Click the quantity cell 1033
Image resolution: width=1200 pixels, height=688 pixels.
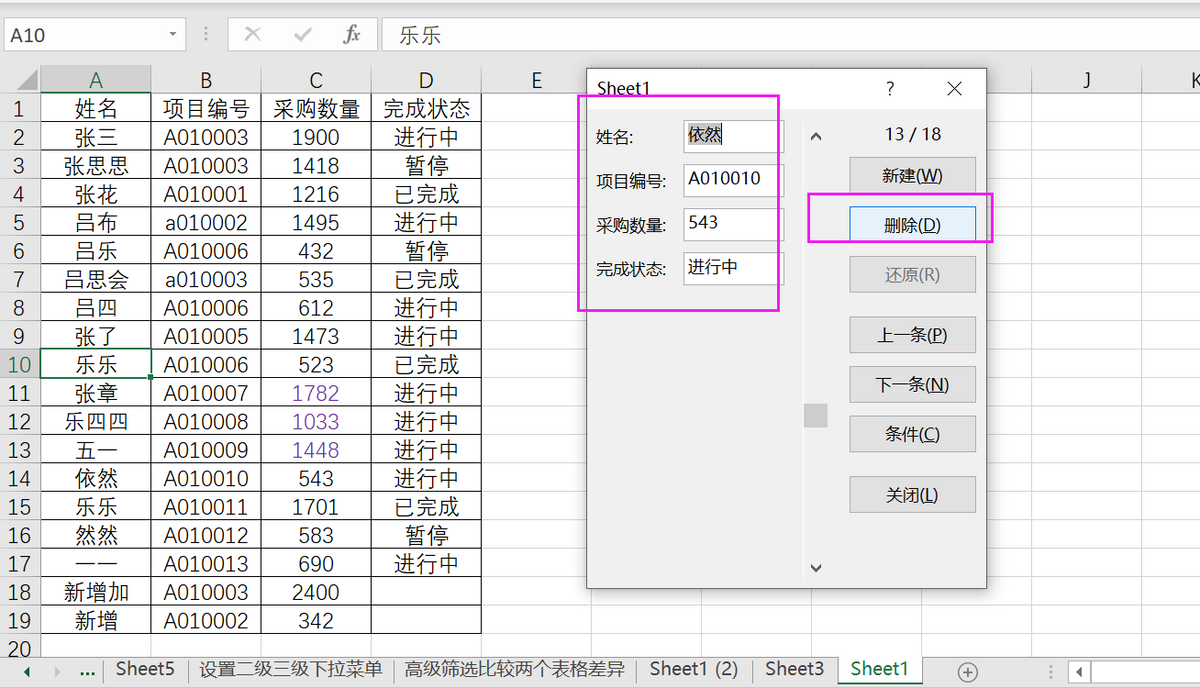316,421
